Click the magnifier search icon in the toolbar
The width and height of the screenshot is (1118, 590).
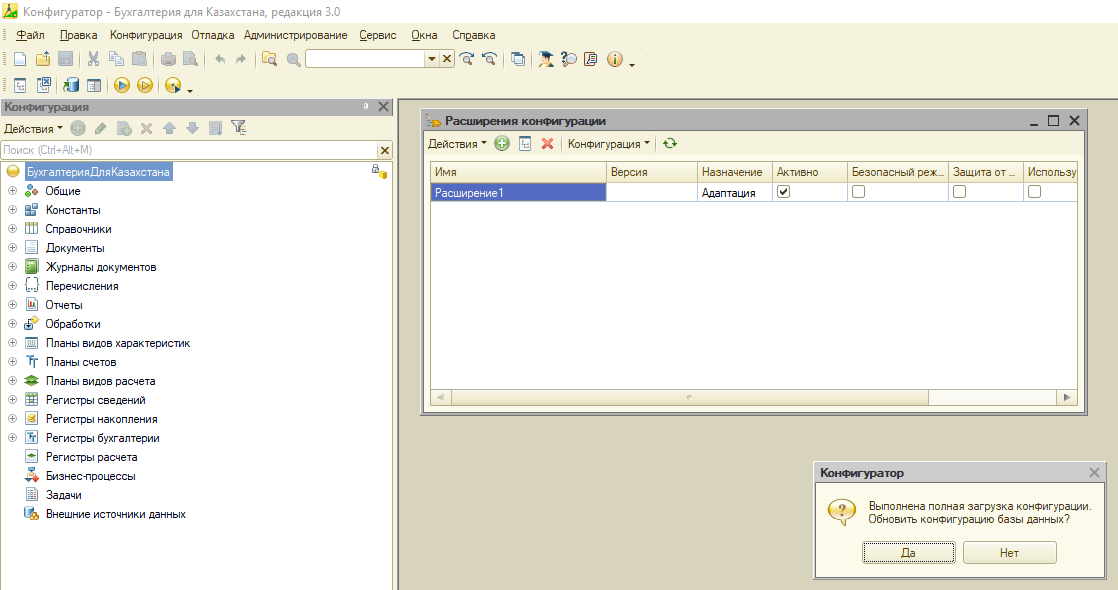293,59
